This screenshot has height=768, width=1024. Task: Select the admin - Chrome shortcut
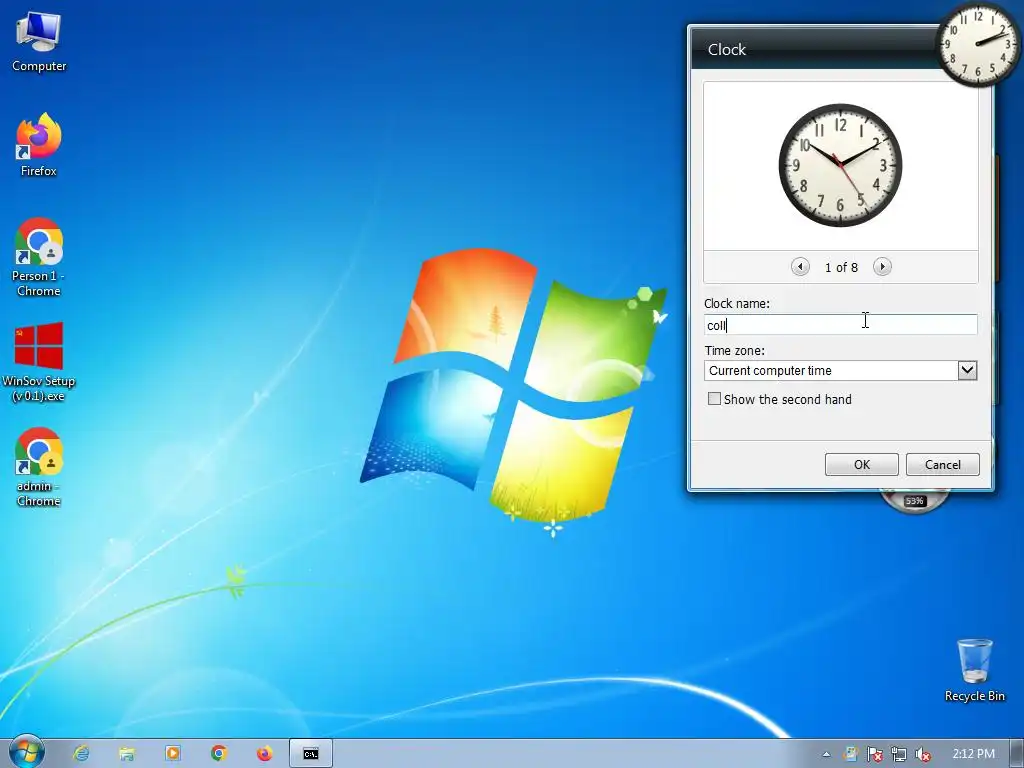(x=39, y=468)
